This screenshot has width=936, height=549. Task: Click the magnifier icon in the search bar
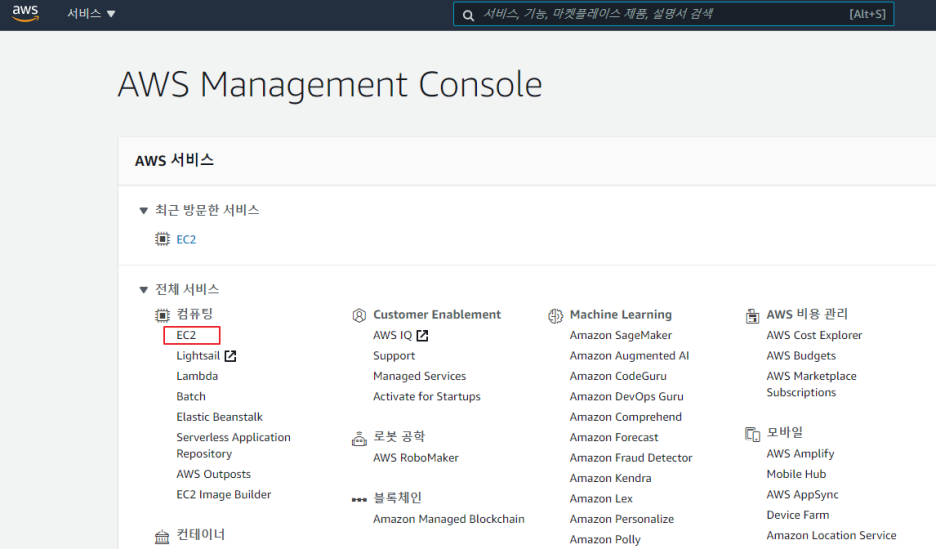[469, 16]
